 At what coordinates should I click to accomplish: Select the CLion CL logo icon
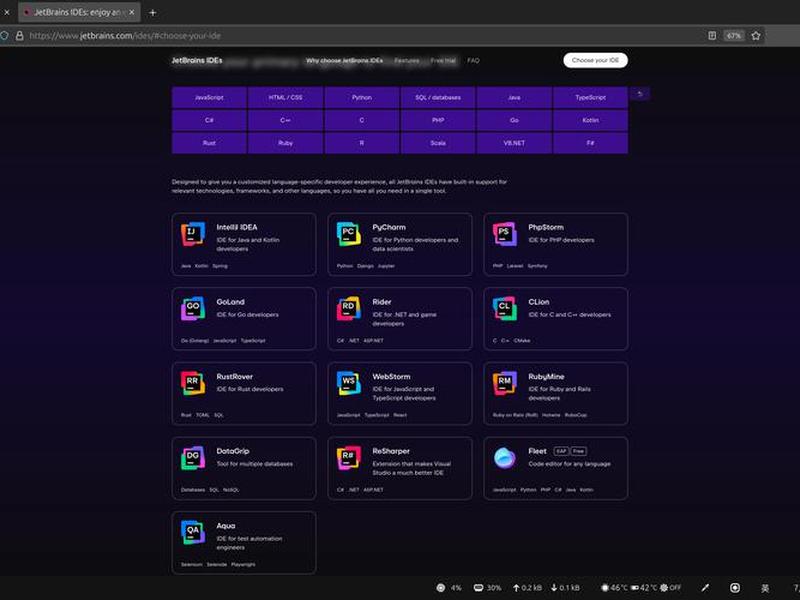pos(505,308)
